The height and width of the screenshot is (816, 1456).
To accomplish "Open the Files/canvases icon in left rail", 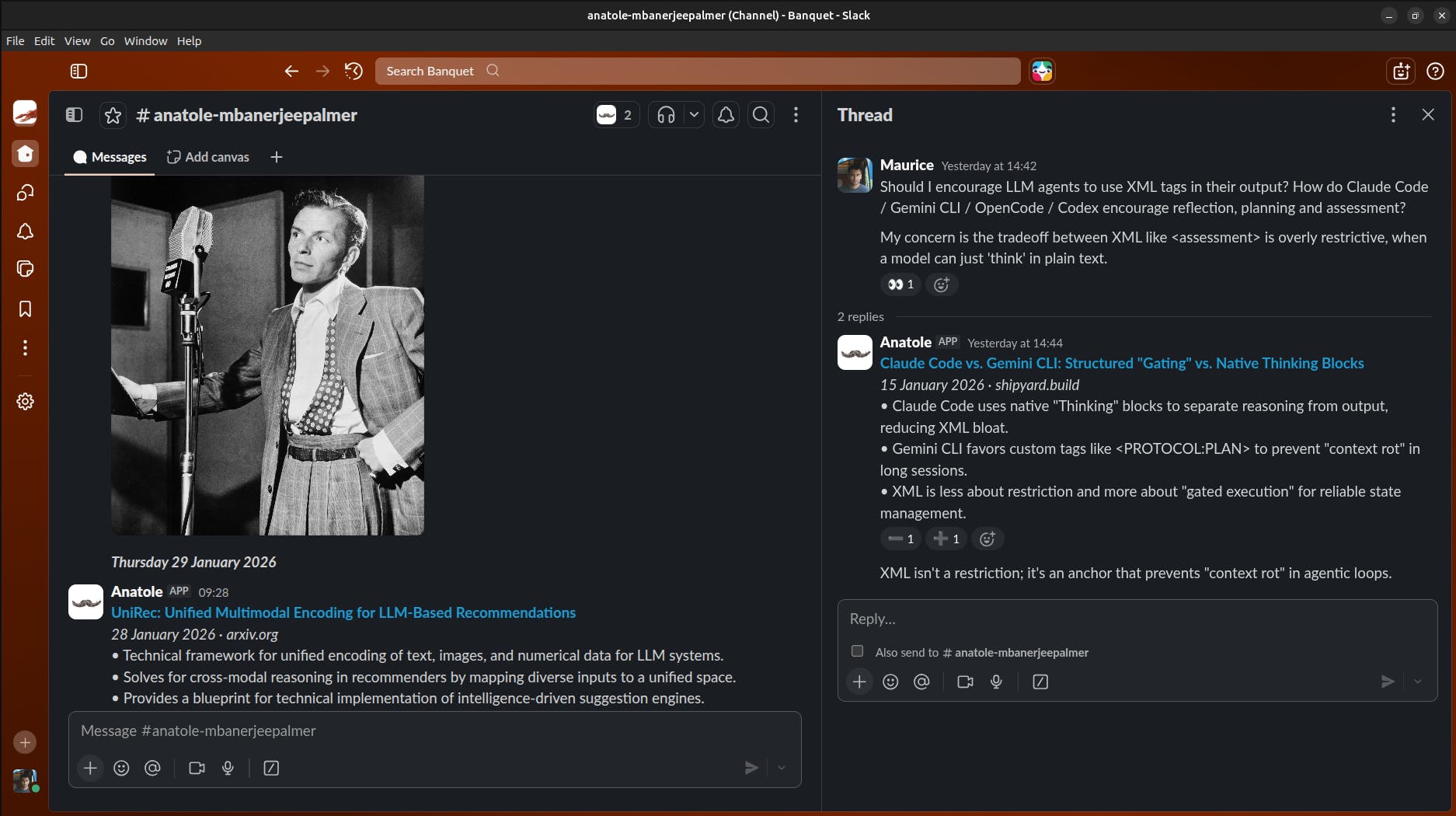I will 25,269.
